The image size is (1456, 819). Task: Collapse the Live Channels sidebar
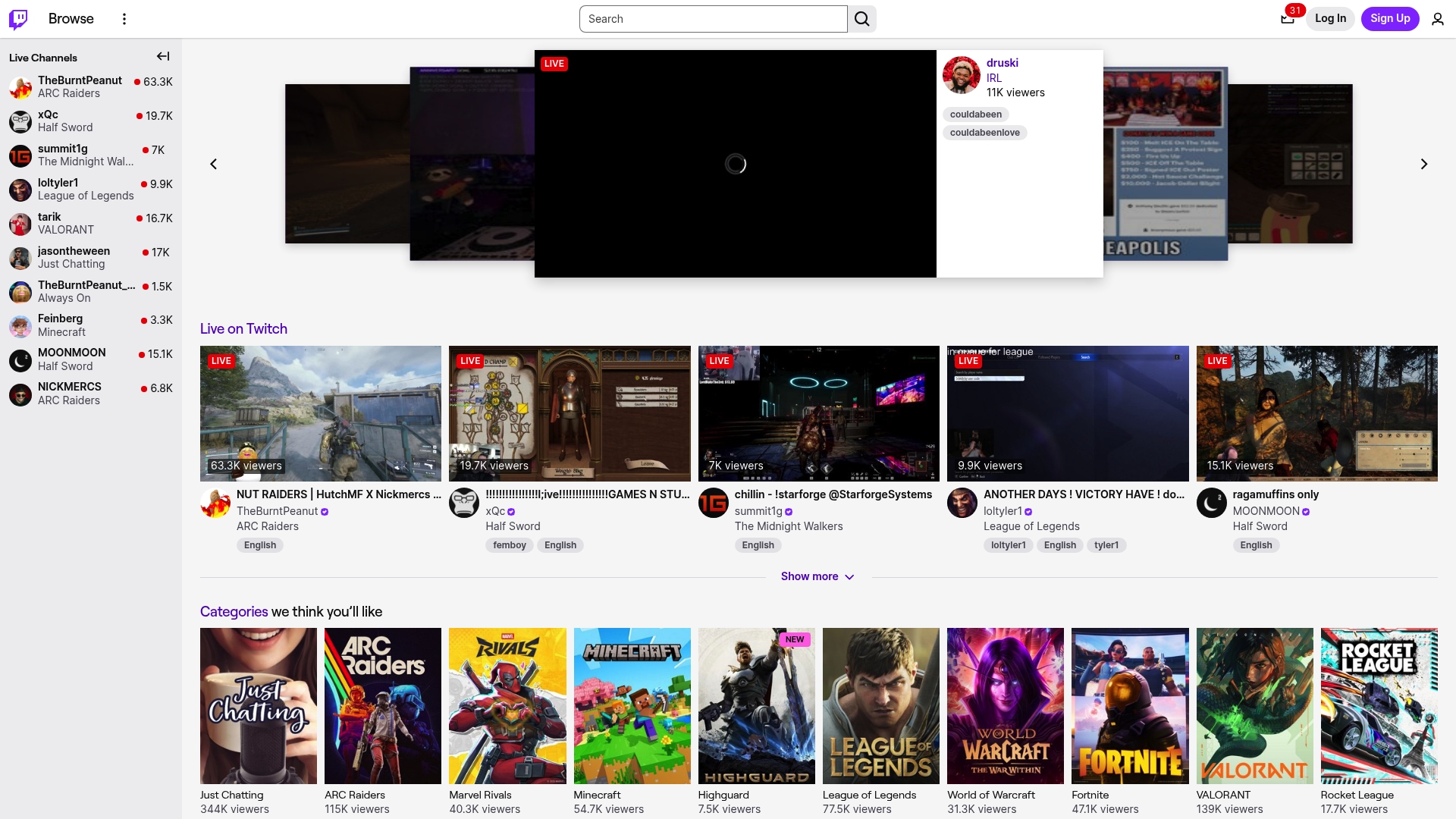[162, 56]
